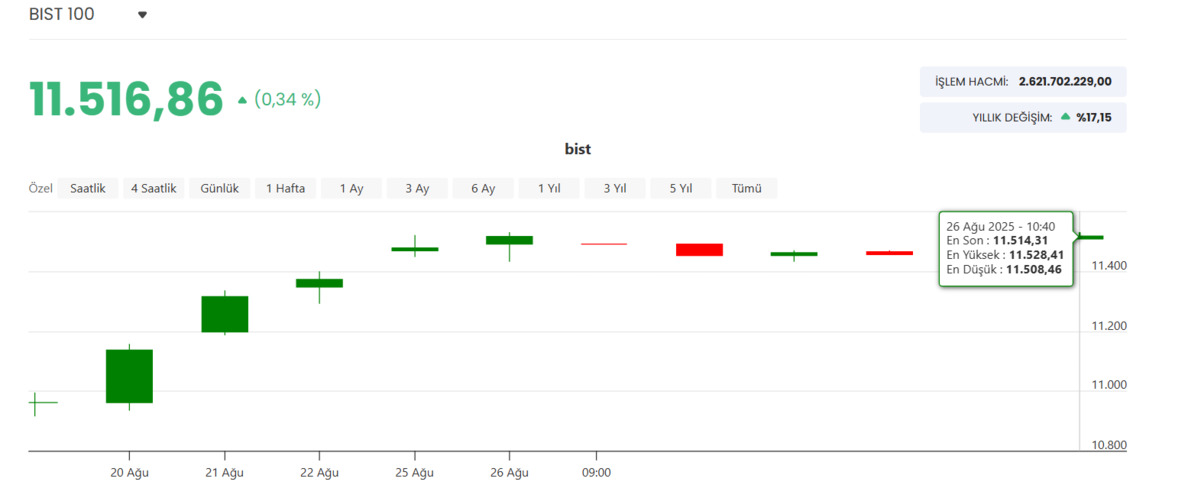Click the 20 Ağu axis label
The image size is (1200, 501).
pyautogui.click(x=129, y=472)
